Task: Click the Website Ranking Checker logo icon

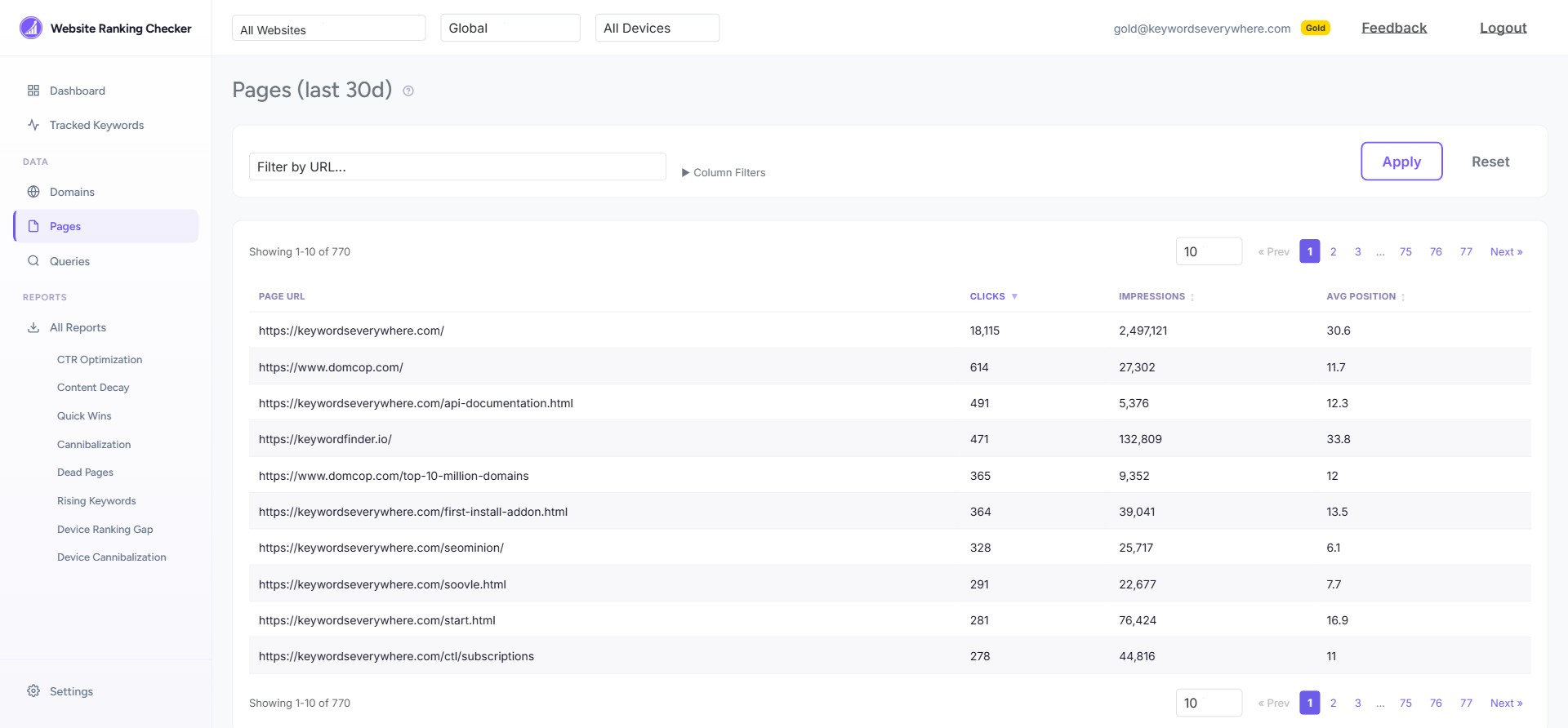Action: pyautogui.click(x=31, y=28)
